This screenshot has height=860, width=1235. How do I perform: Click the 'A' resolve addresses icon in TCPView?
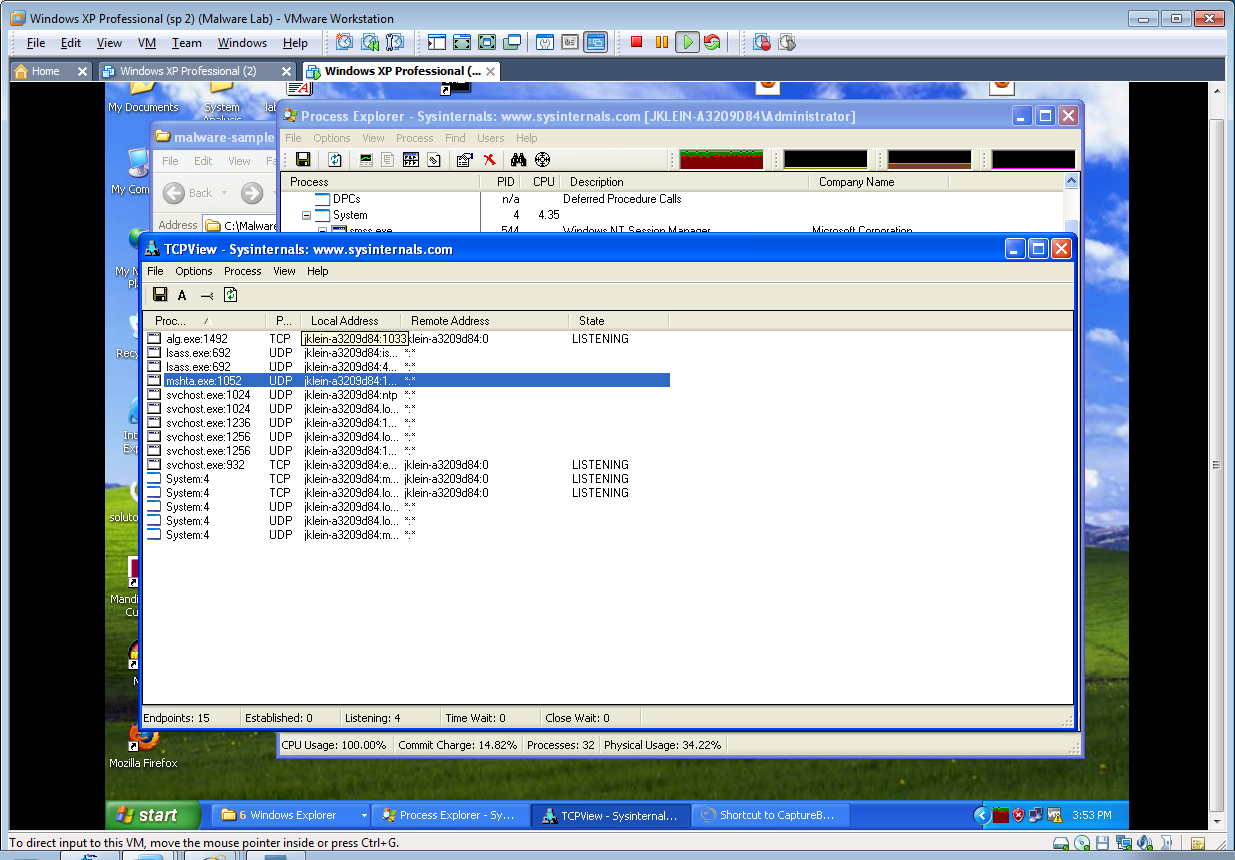click(x=182, y=295)
